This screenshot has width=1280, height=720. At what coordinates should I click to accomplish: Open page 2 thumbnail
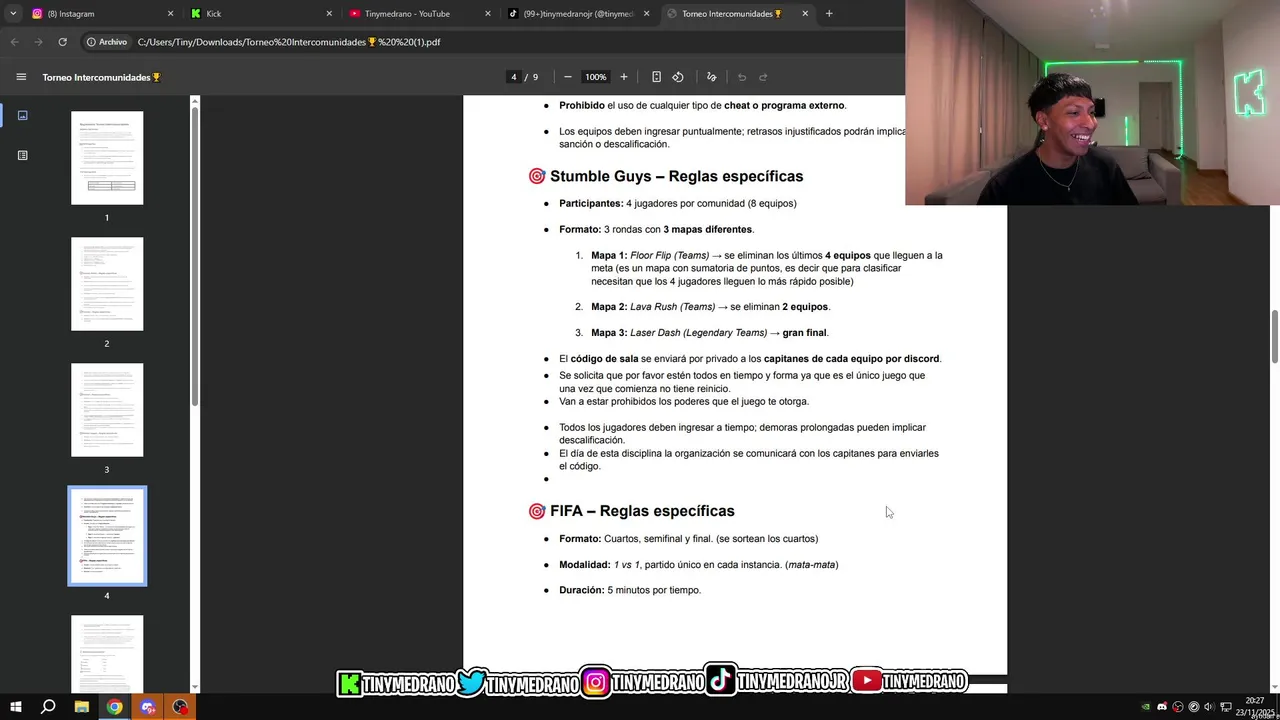(107, 284)
